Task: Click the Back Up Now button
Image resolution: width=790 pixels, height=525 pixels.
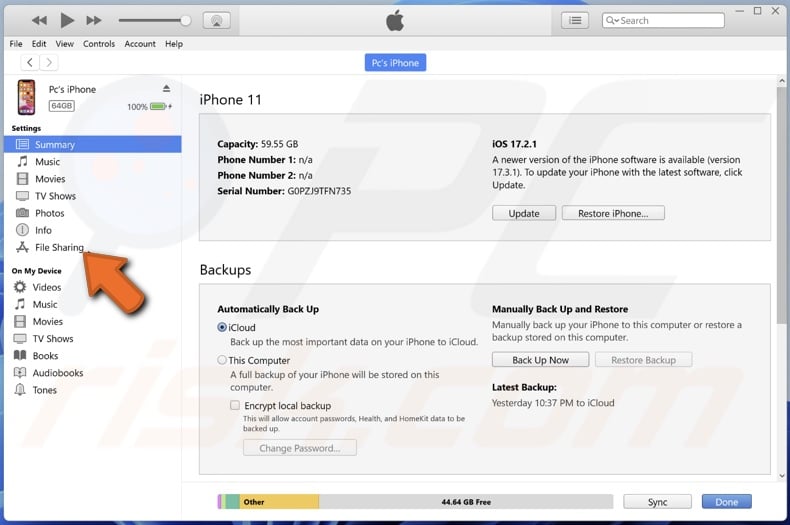Action: 541,360
